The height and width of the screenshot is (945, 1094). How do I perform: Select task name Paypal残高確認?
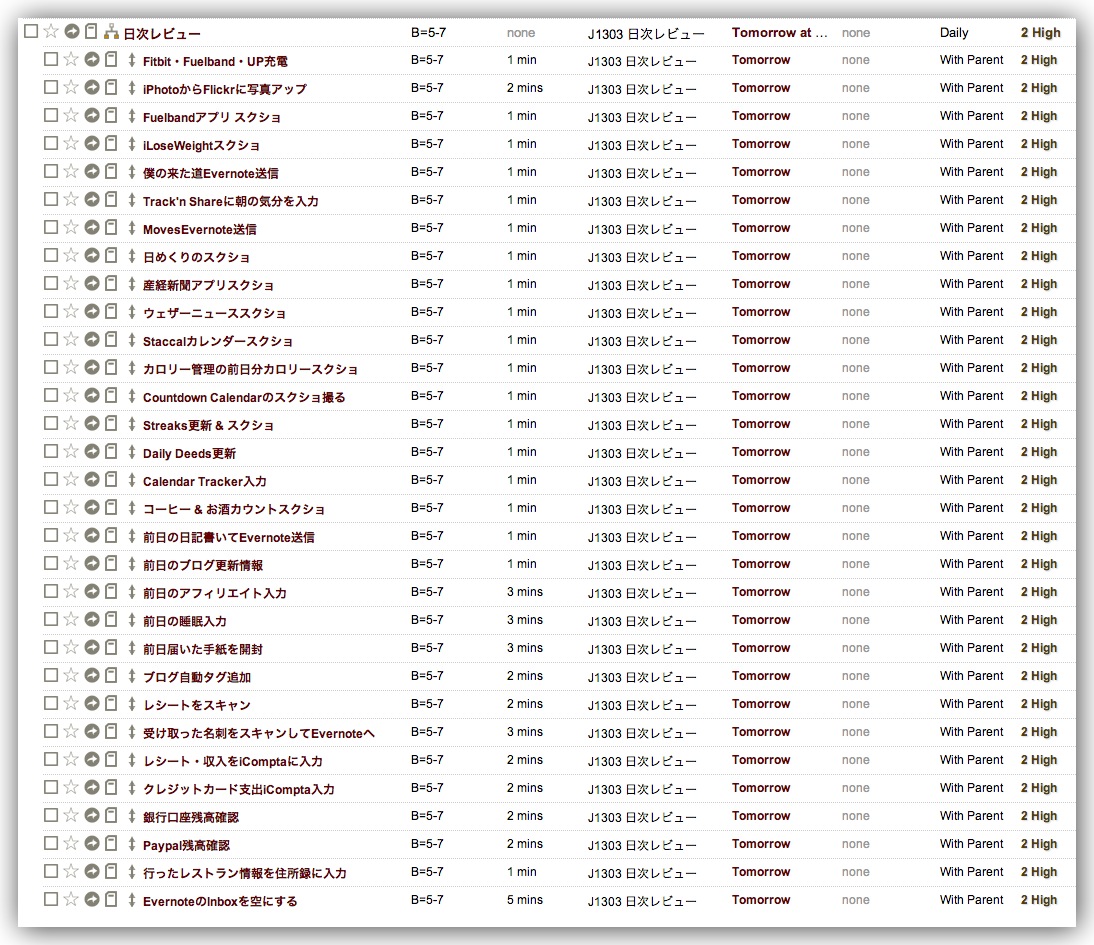[186, 845]
